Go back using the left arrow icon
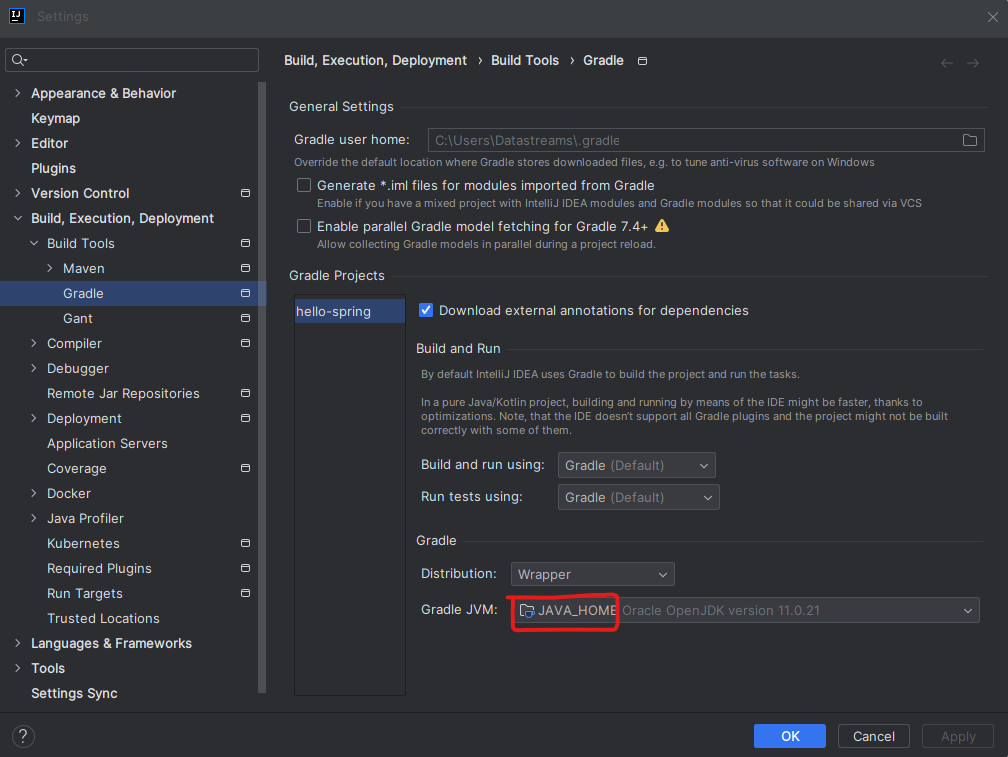The height and width of the screenshot is (757, 1008). click(x=946, y=63)
